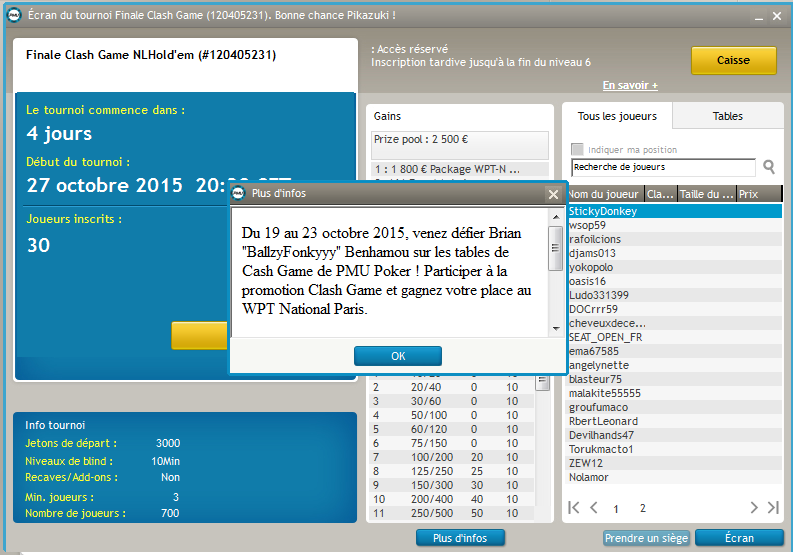Tick the Indiquer ma position checkbox
793x555 pixels.
point(577,149)
